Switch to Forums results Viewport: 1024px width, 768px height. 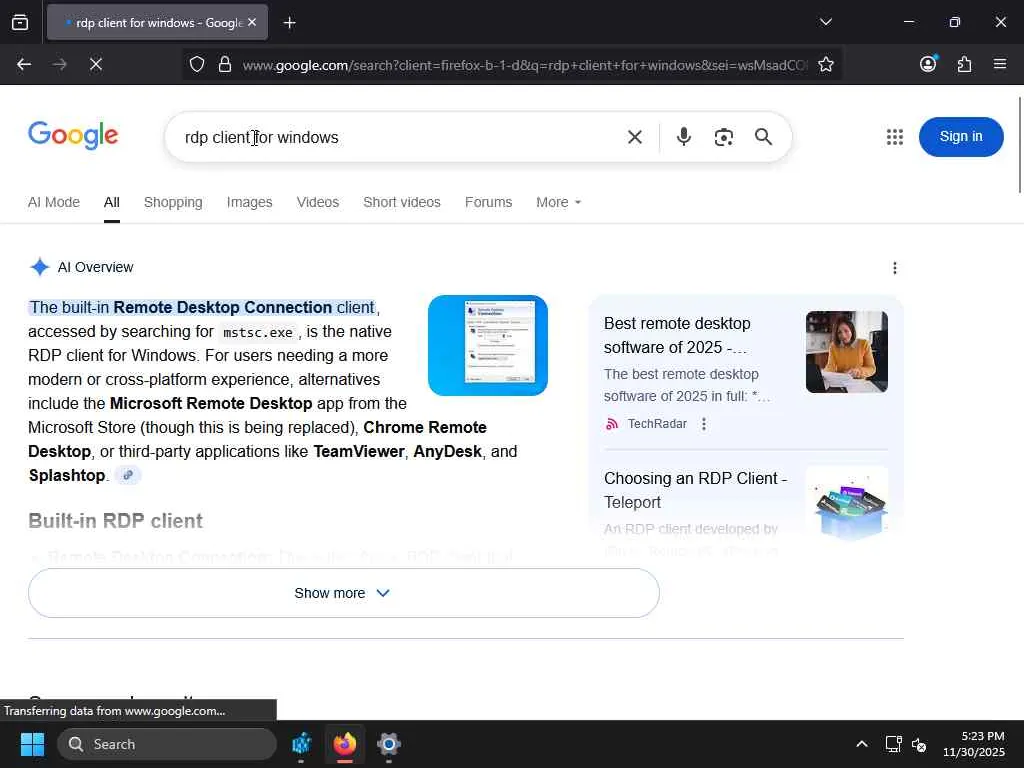pyautogui.click(x=488, y=202)
